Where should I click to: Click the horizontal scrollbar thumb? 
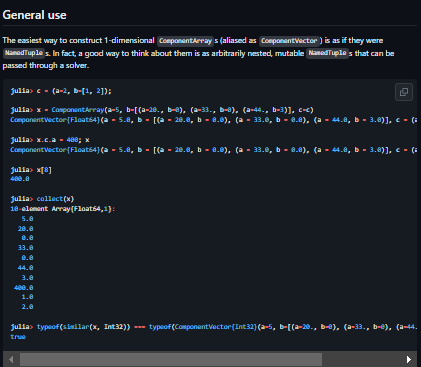point(171,359)
